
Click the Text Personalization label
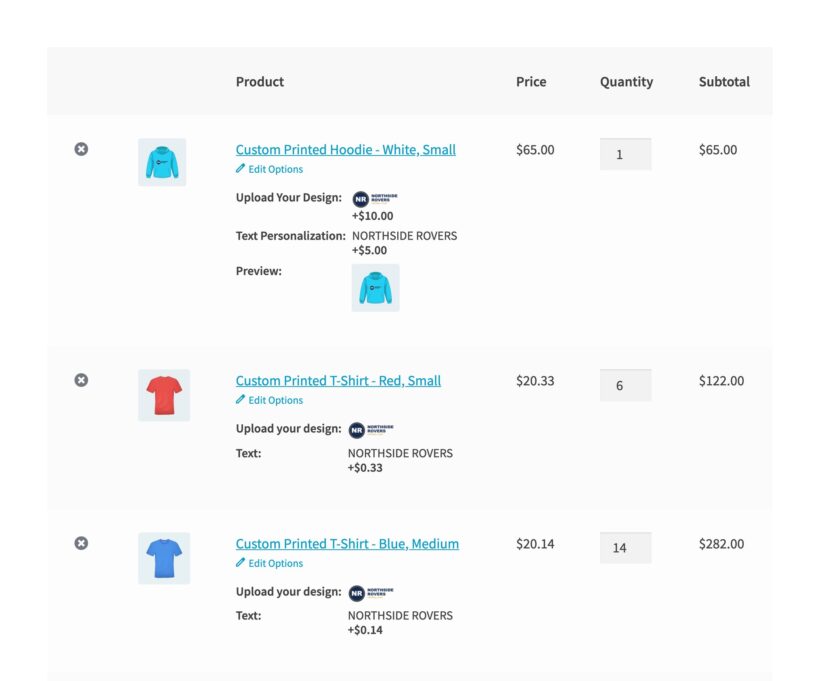click(290, 236)
